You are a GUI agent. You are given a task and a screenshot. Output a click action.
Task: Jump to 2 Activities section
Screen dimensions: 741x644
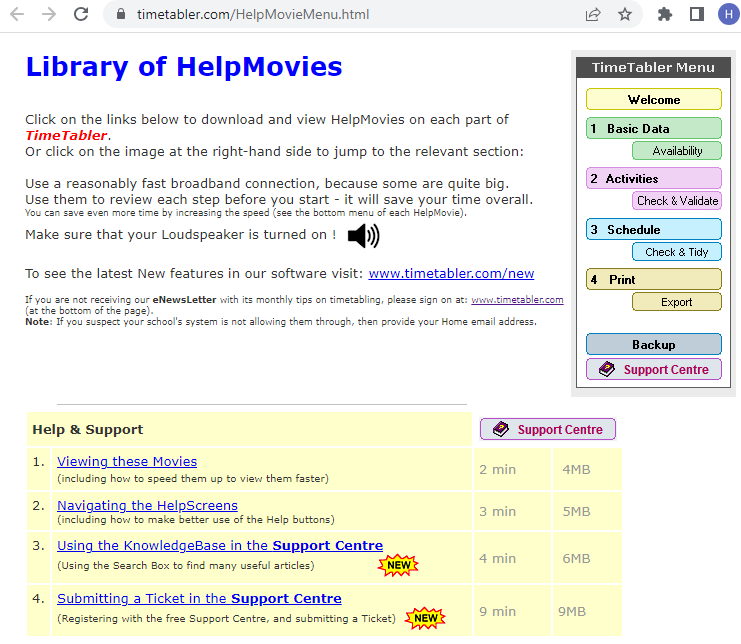(654, 179)
